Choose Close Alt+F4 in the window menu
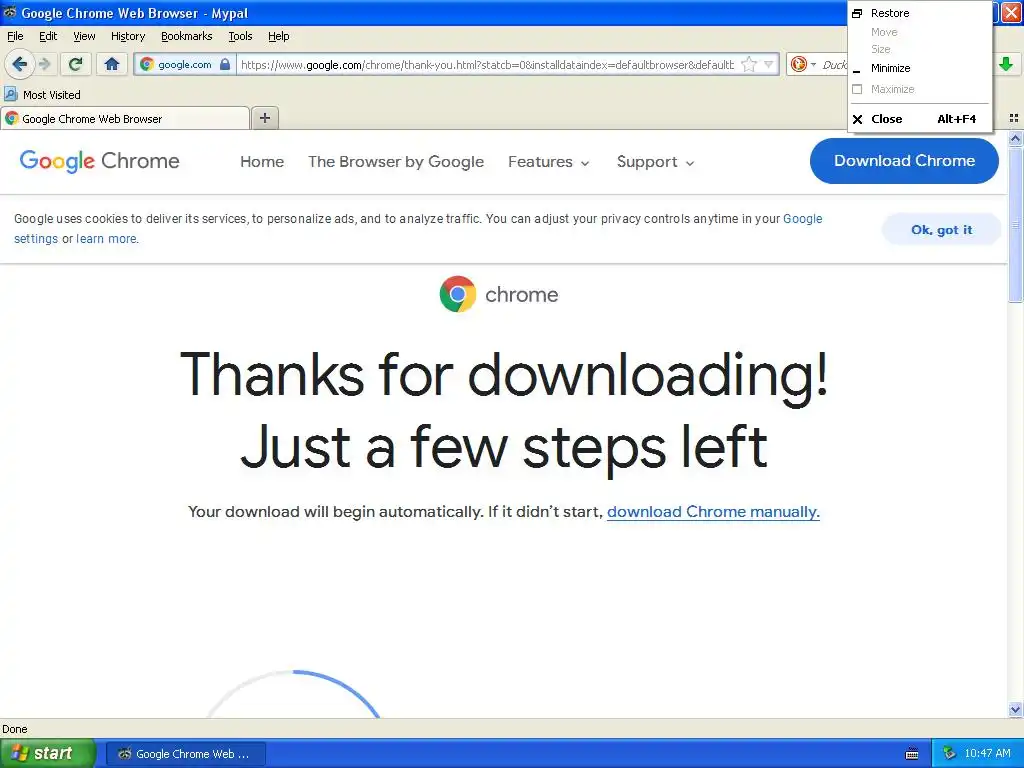 point(920,119)
